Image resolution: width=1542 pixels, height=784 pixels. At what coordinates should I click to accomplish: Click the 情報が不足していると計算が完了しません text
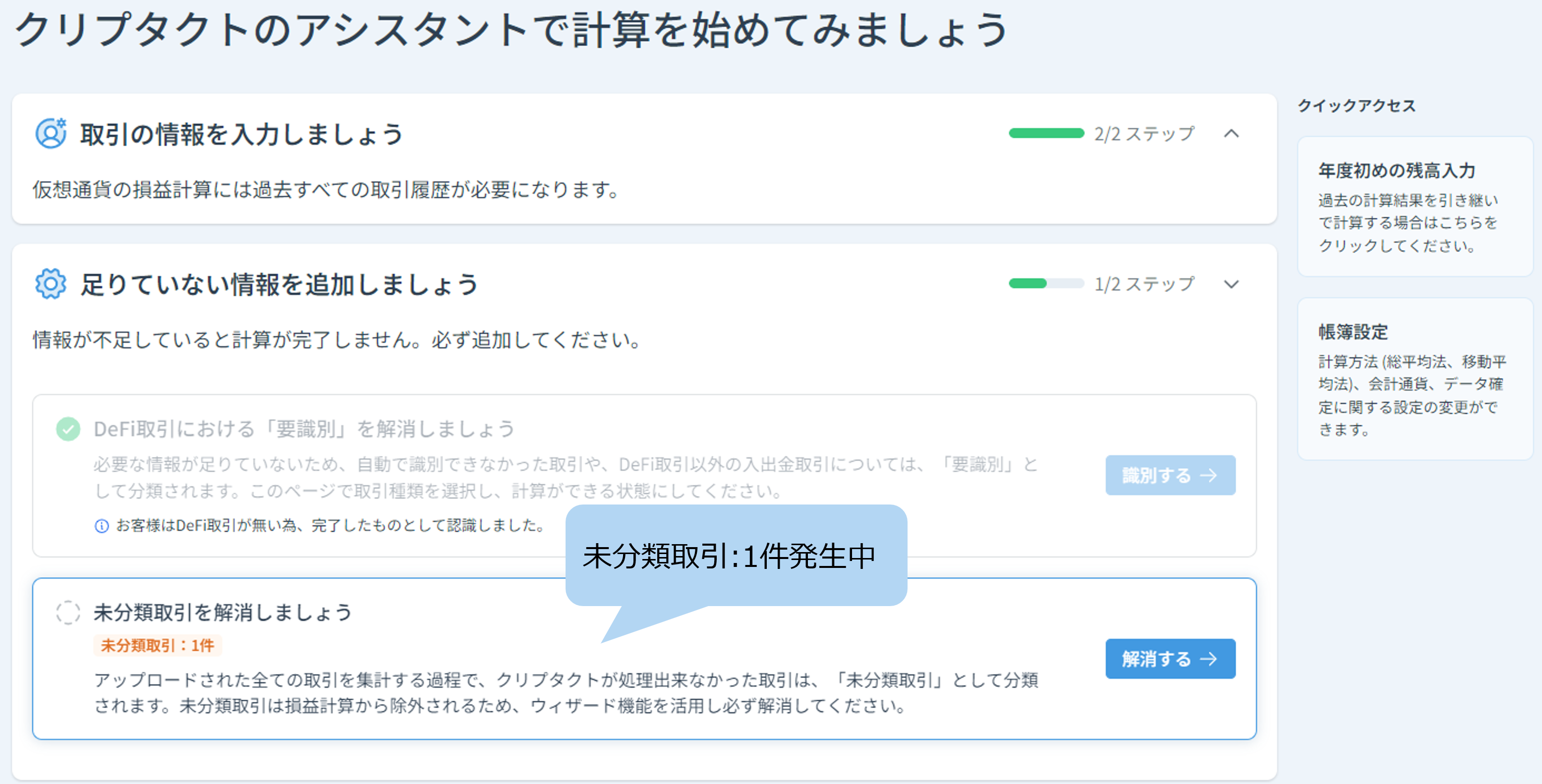[x=338, y=340]
